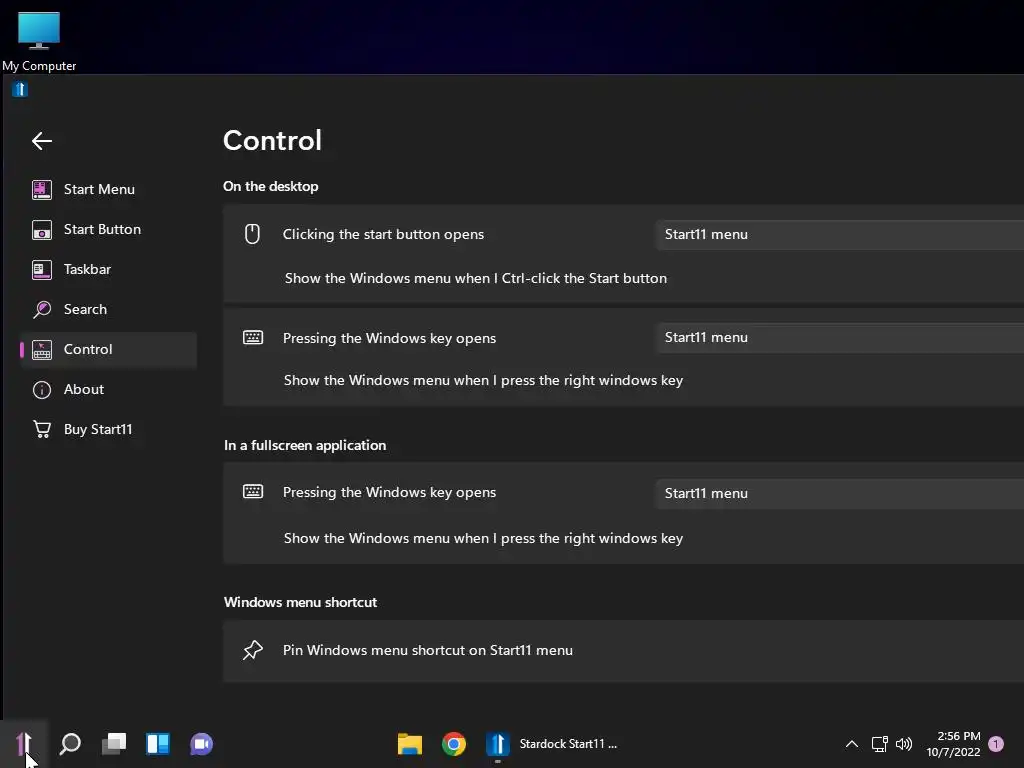Launch Google Chrome from the taskbar
The height and width of the screenshot is (768, 1024).
(454, 744)
